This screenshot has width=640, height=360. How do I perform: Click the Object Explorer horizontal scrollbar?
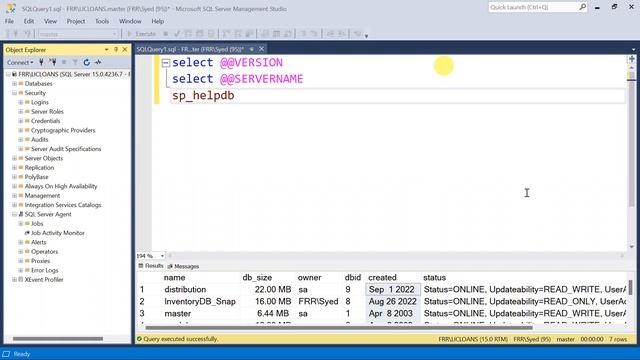pos(58,338)
